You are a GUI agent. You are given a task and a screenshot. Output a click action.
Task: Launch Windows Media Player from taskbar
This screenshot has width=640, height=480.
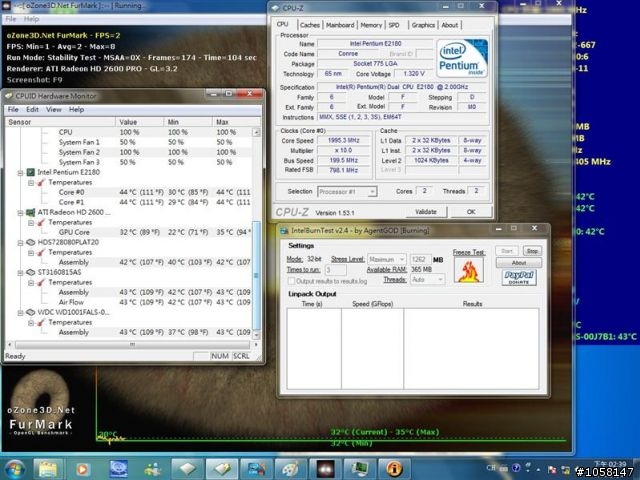click(x=83, y=469)
